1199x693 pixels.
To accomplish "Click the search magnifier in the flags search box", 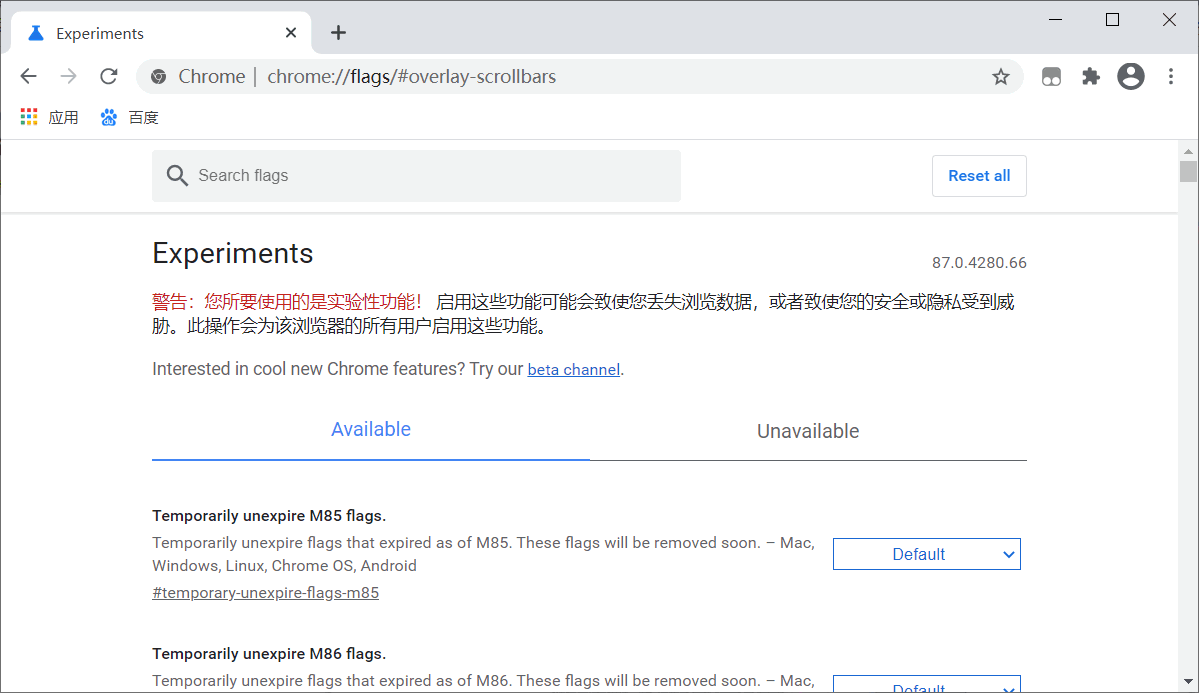I will pyautogui.click(x=177, y=175).
